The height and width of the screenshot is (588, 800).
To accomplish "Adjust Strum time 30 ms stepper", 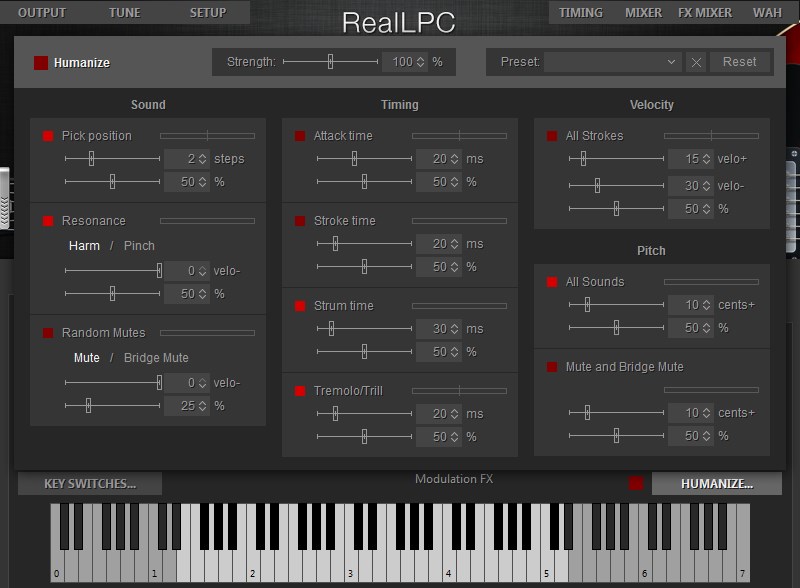I will [455, 329].
